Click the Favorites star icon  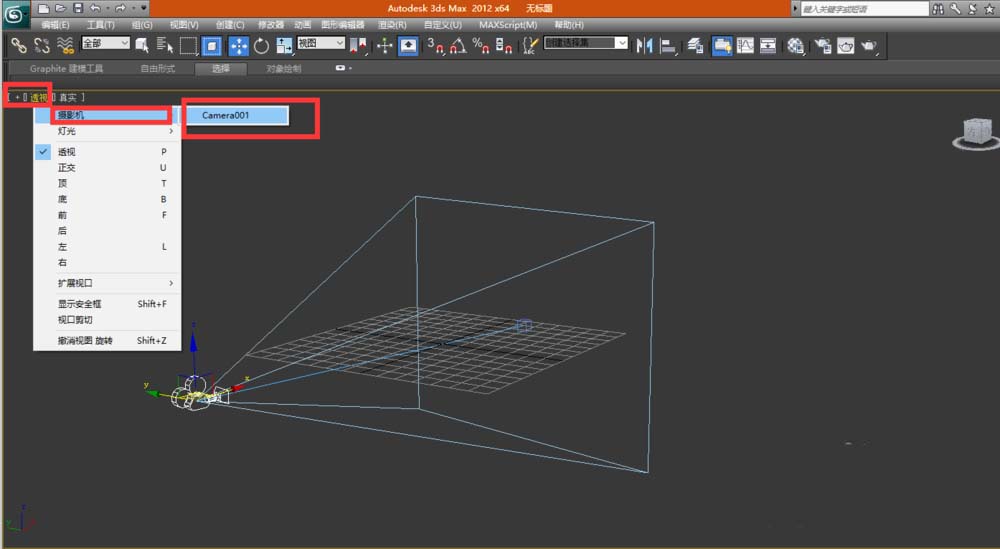(x=989, y=8)
